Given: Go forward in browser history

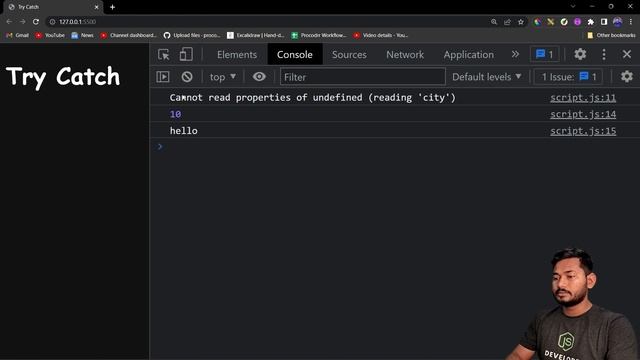Looking at the screenshot, I should tap(22, 22).
